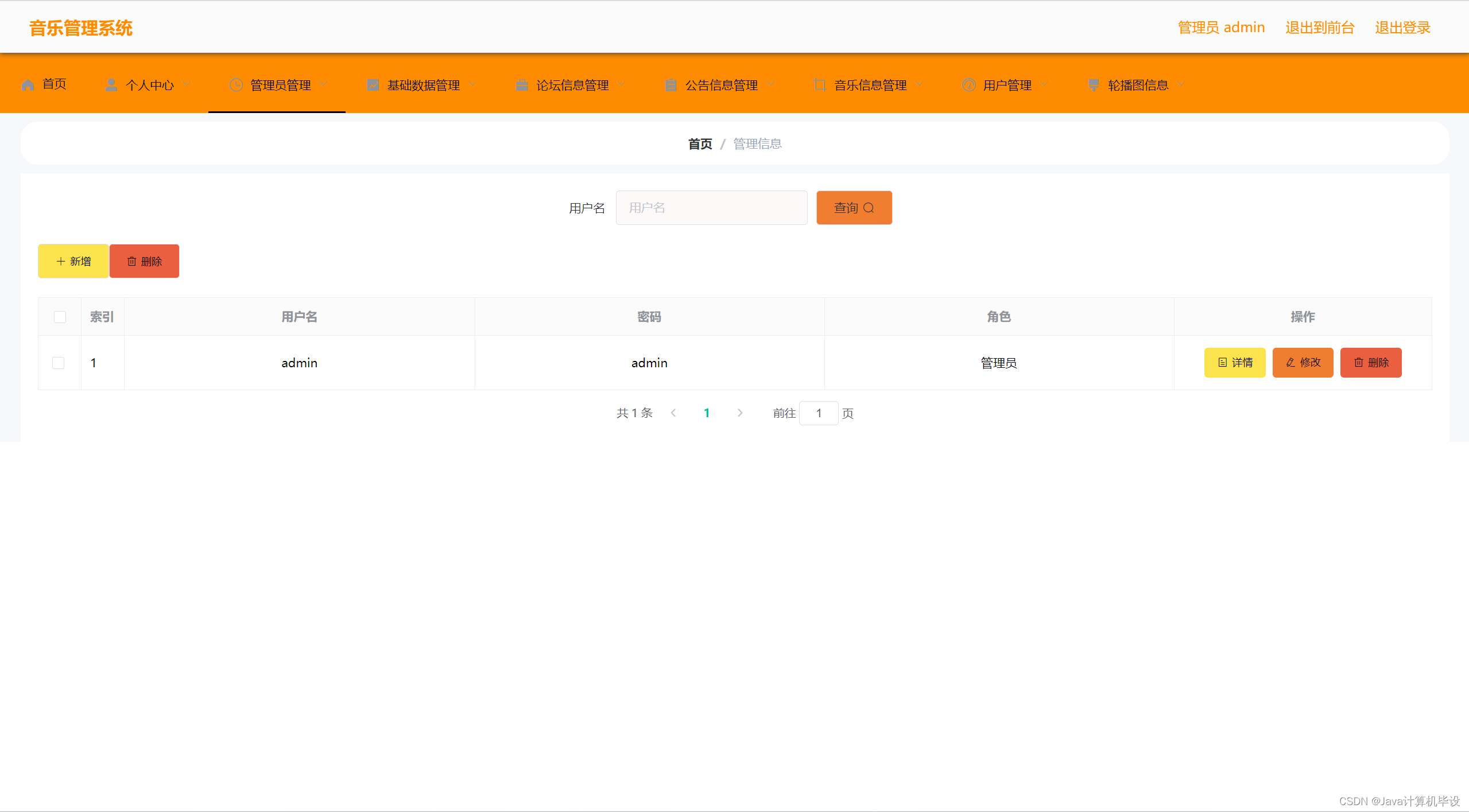Click the clock icon for 管理员管理
1469x812 pixels.
[235, 85]
